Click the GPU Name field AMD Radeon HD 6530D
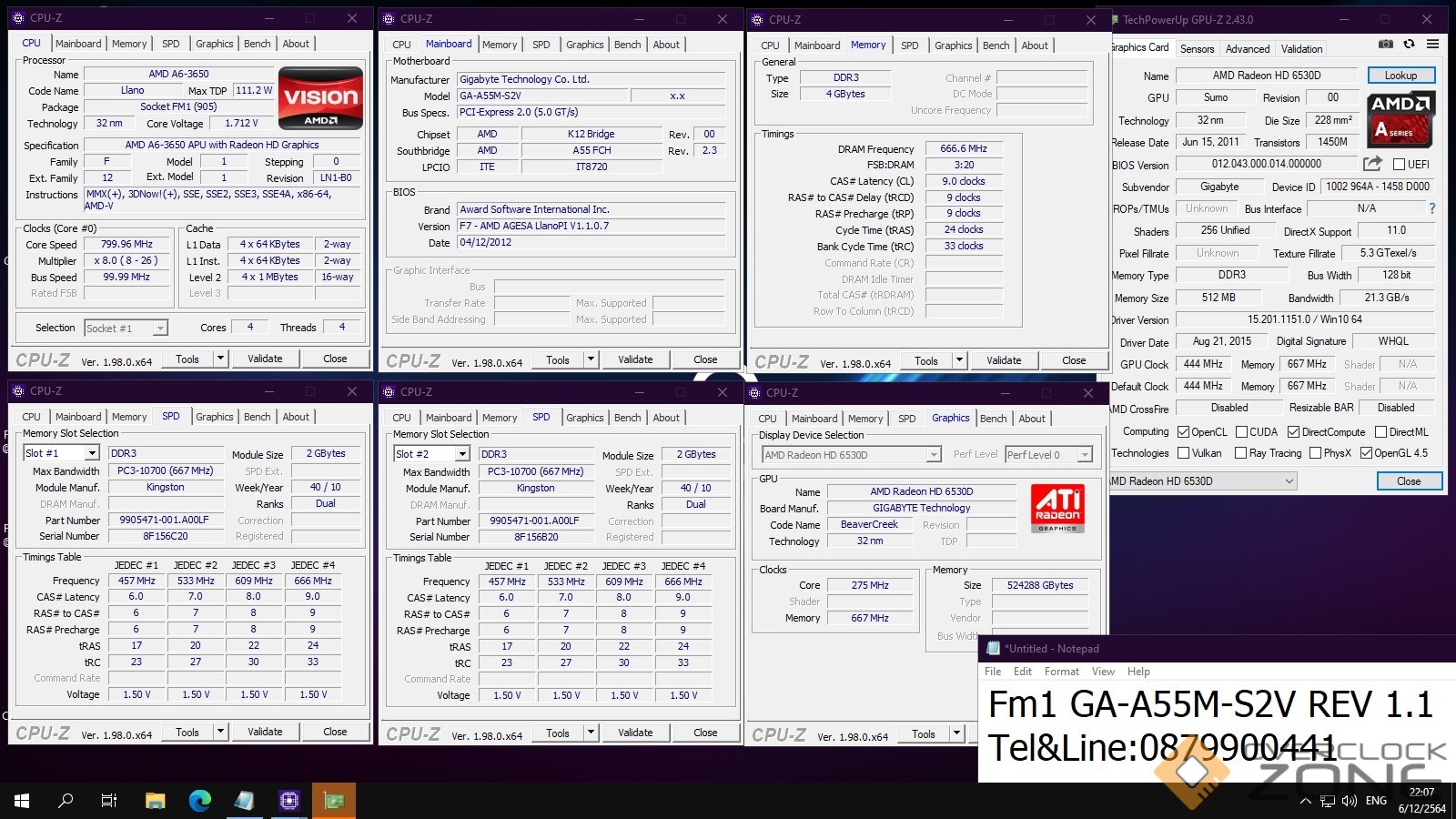This screenshot has width=1456, height=819. 1267,76
